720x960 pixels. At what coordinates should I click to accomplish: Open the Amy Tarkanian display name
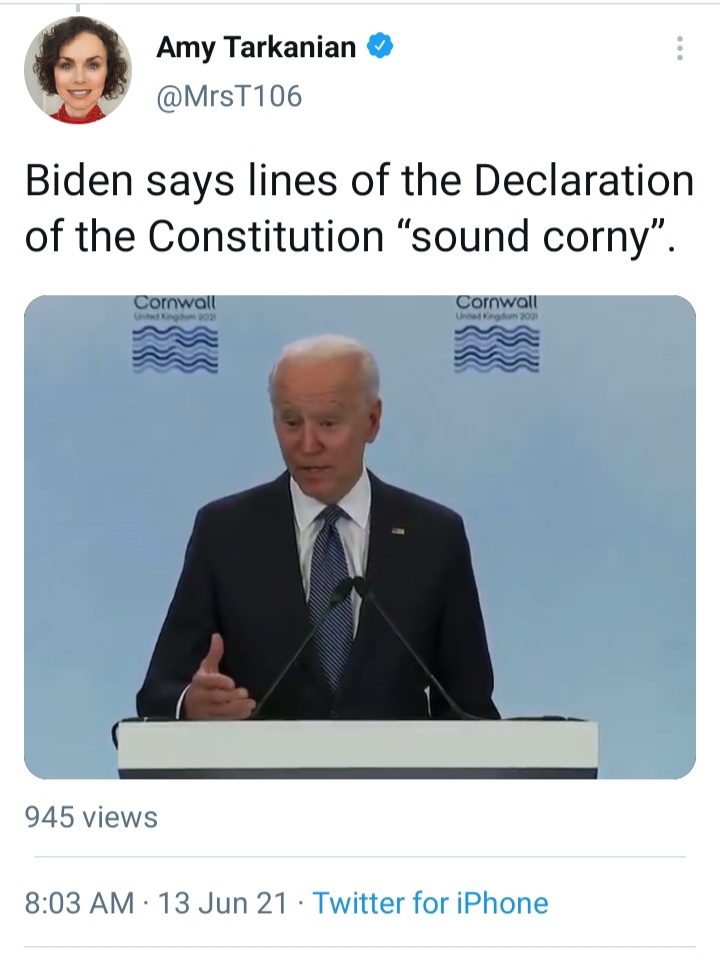[x=256, y=47]
